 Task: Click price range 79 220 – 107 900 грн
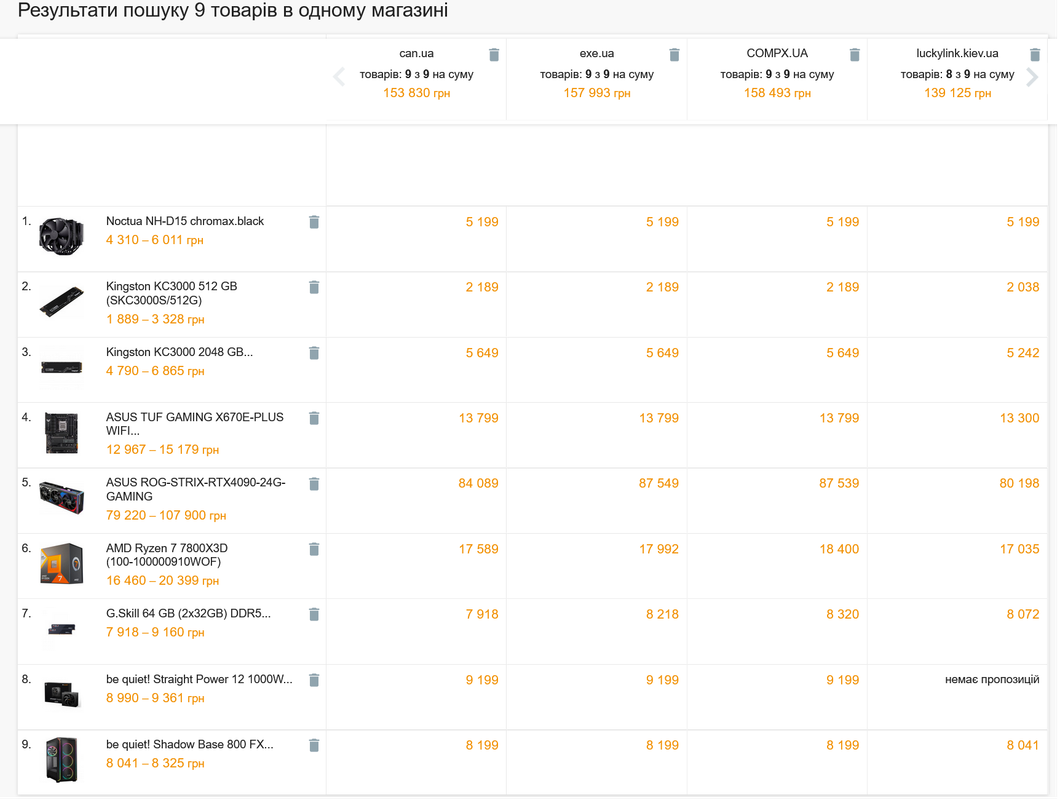166,515
